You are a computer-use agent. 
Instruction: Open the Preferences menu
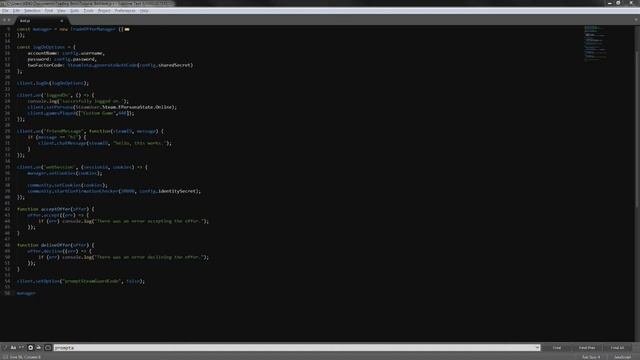point(125,11)
